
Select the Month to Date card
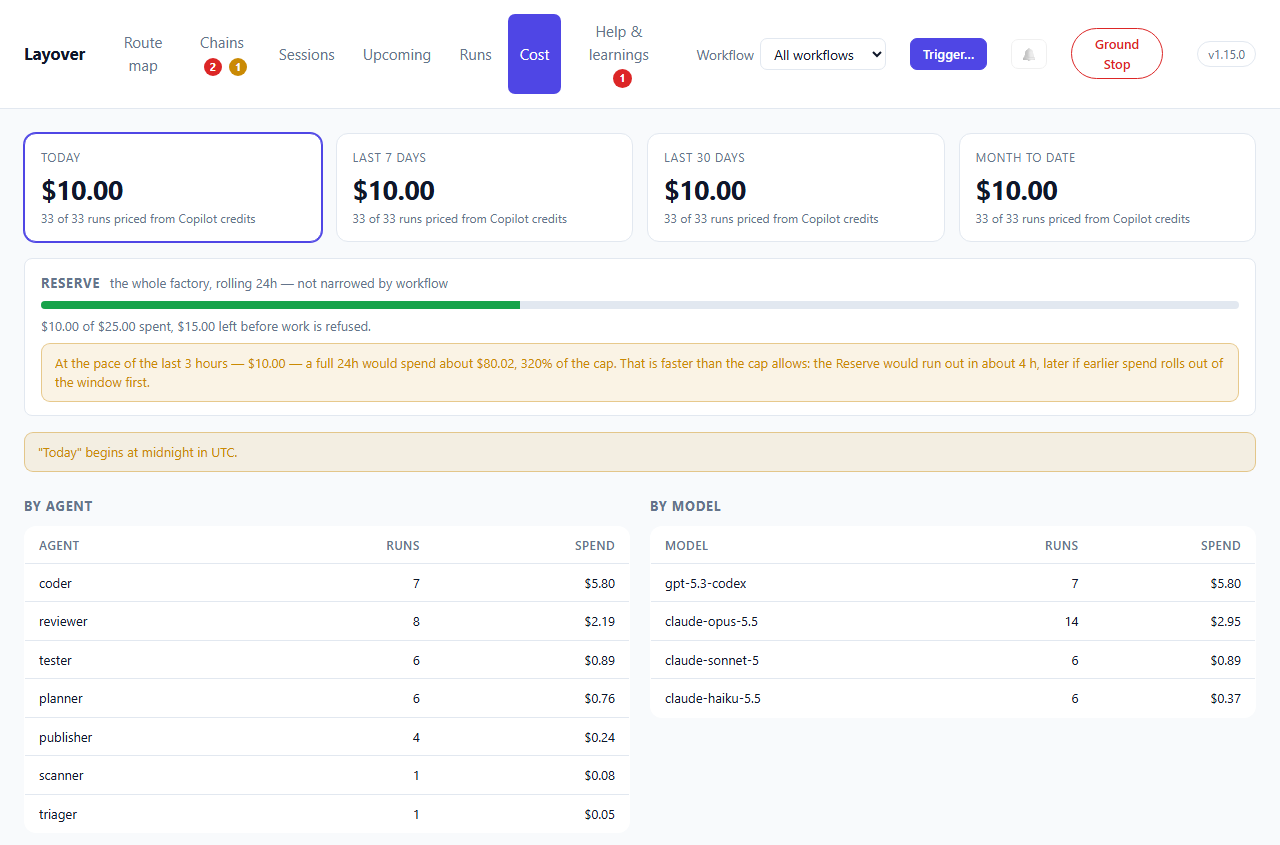pos(1107,188)
